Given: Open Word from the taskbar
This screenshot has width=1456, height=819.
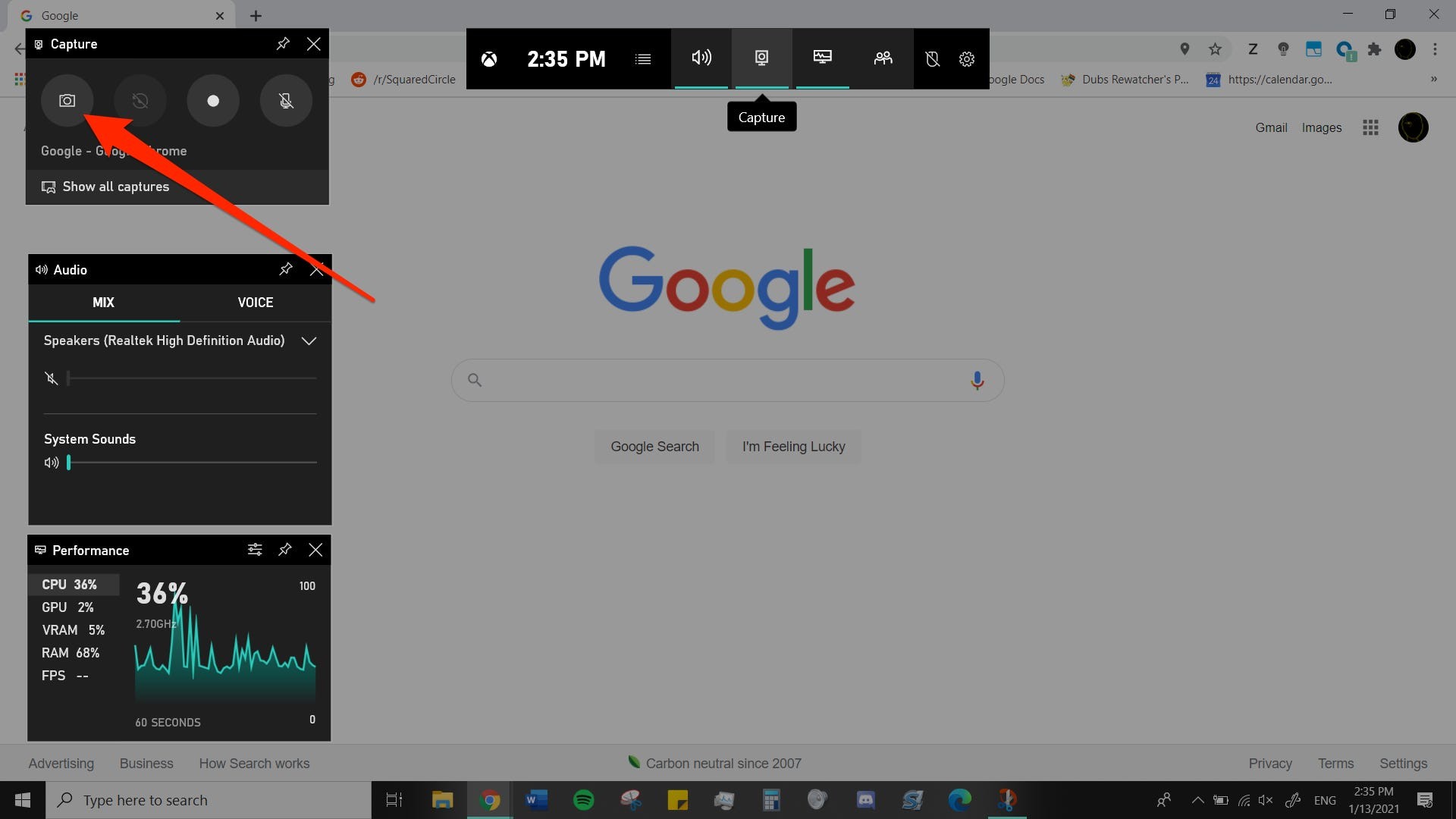Looking at the screenshot, I should 536,800.
